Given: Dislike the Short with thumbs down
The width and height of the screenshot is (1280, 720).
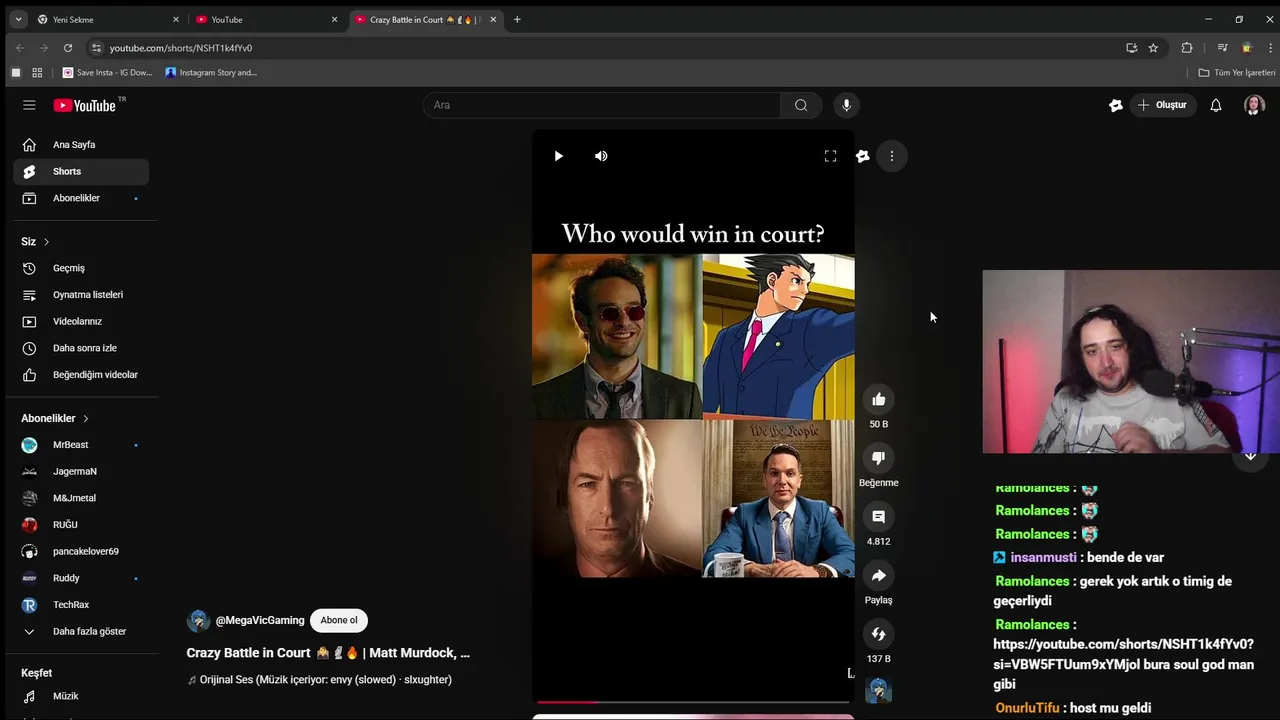Looking at the screenshot, I should tap(878, 458).
